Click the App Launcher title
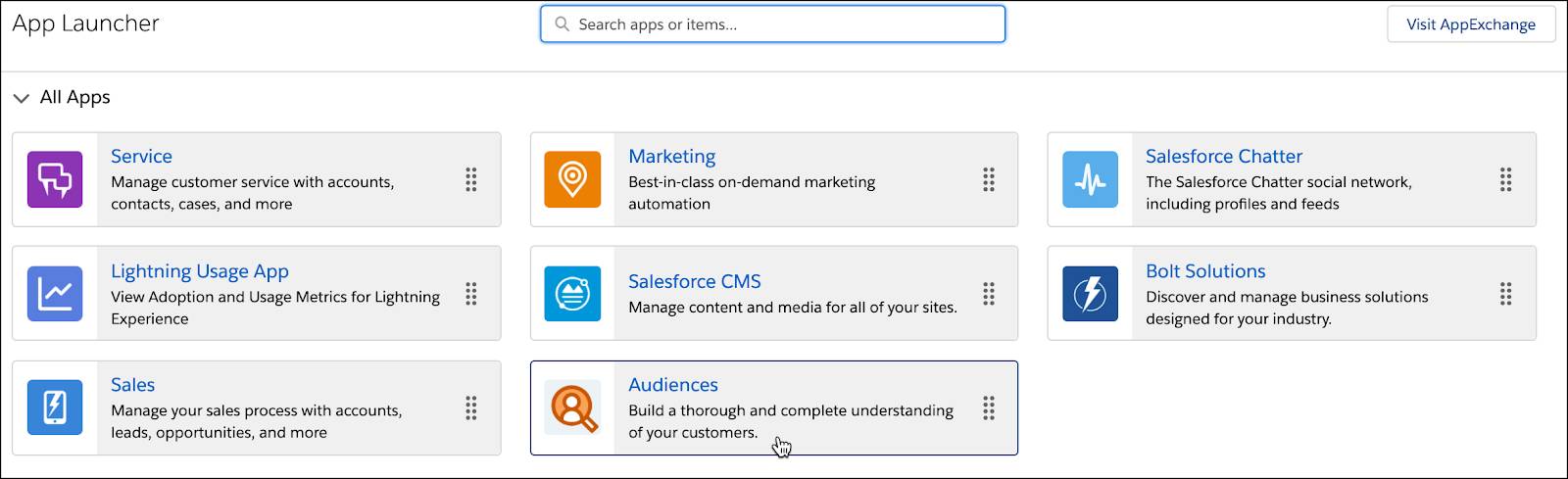The height and width of the screenshot is (479, 1568). click(x=85, y=24)
